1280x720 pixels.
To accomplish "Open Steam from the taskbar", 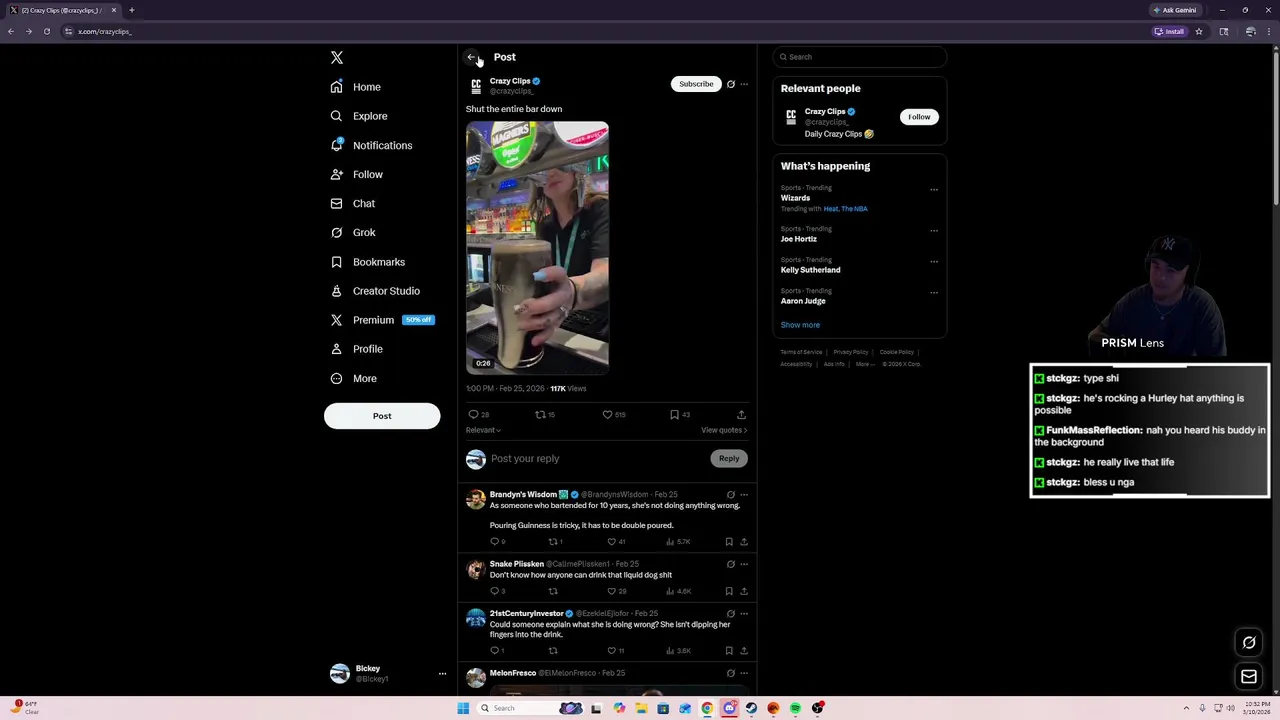I will (x=751, y=708).
